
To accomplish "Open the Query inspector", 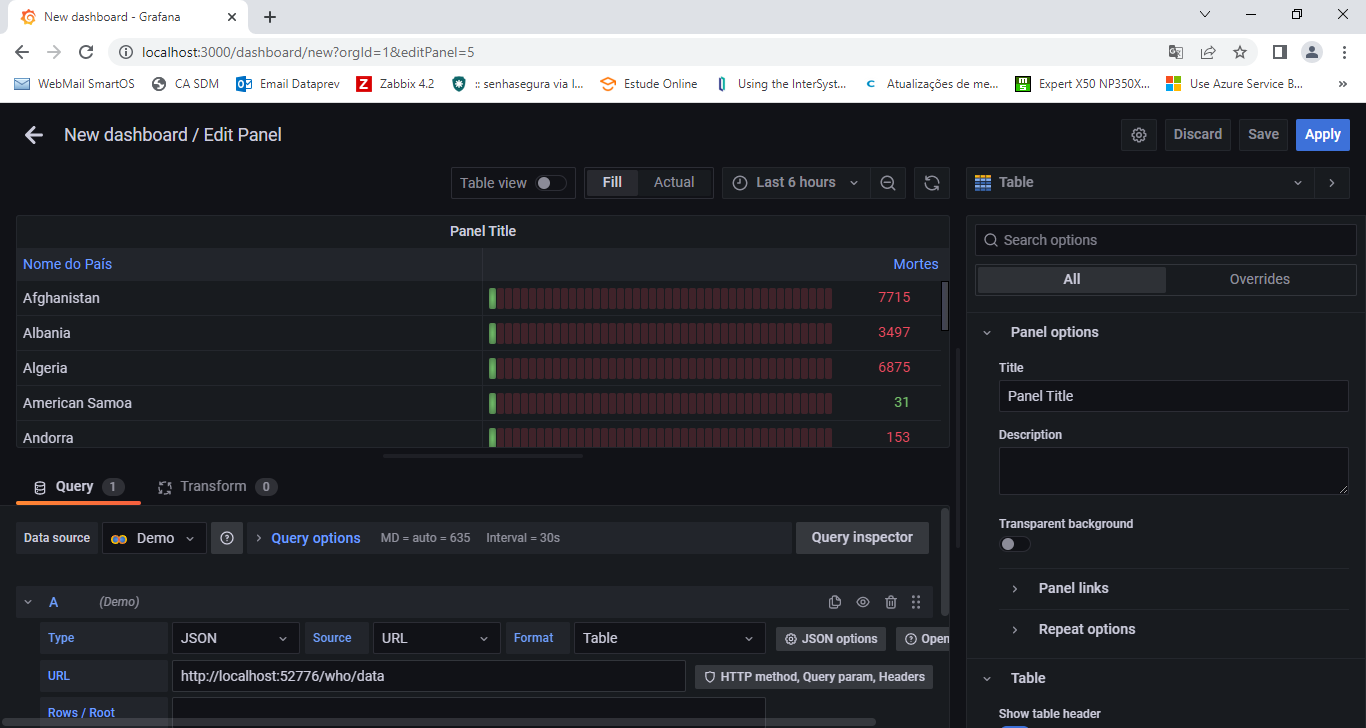I will [861, 538].
